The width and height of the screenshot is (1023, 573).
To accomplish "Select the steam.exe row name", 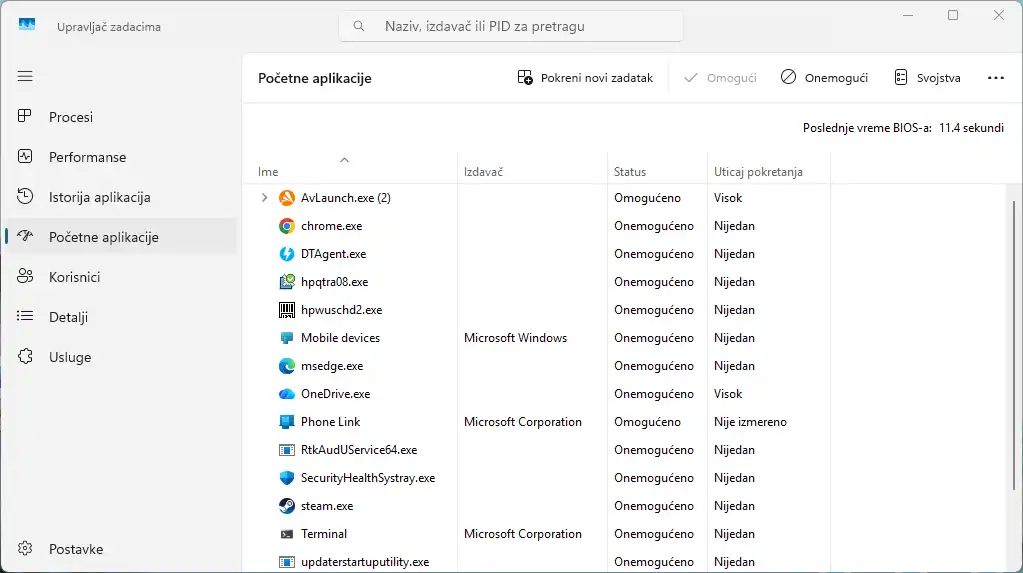I will click(327, 506).
